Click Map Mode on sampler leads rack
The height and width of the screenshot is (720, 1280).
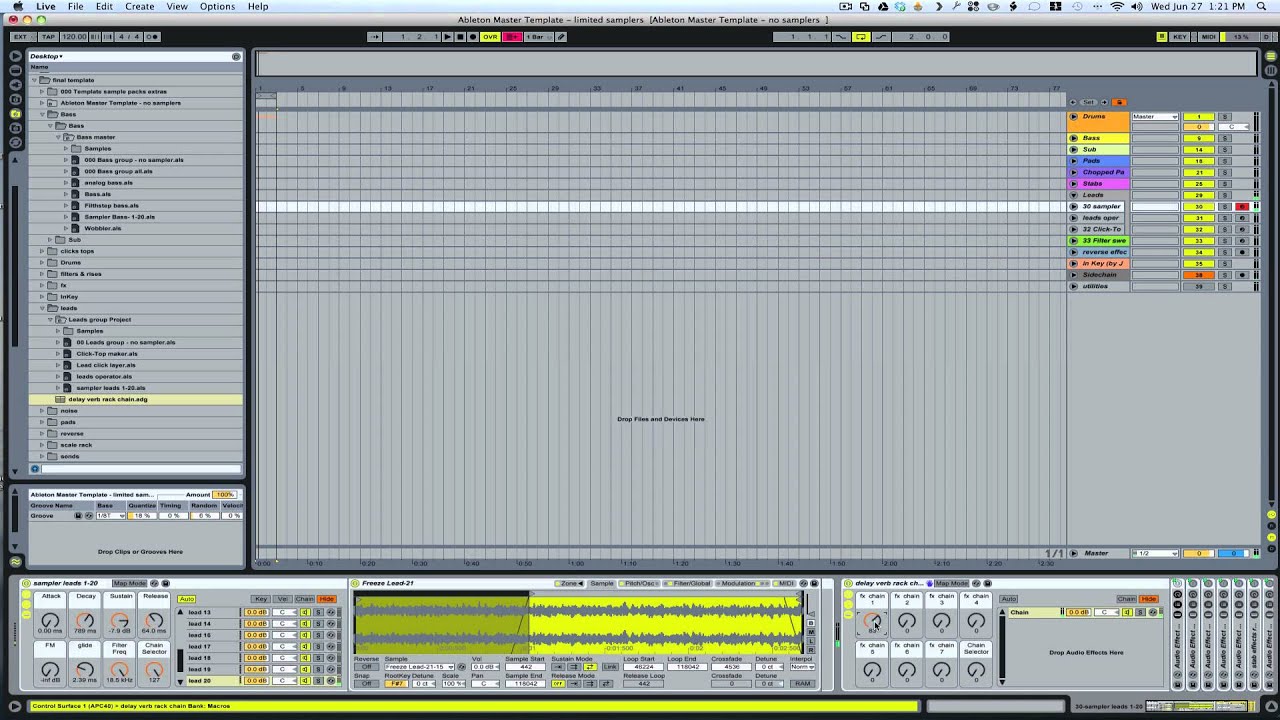(x=129, y=583)
